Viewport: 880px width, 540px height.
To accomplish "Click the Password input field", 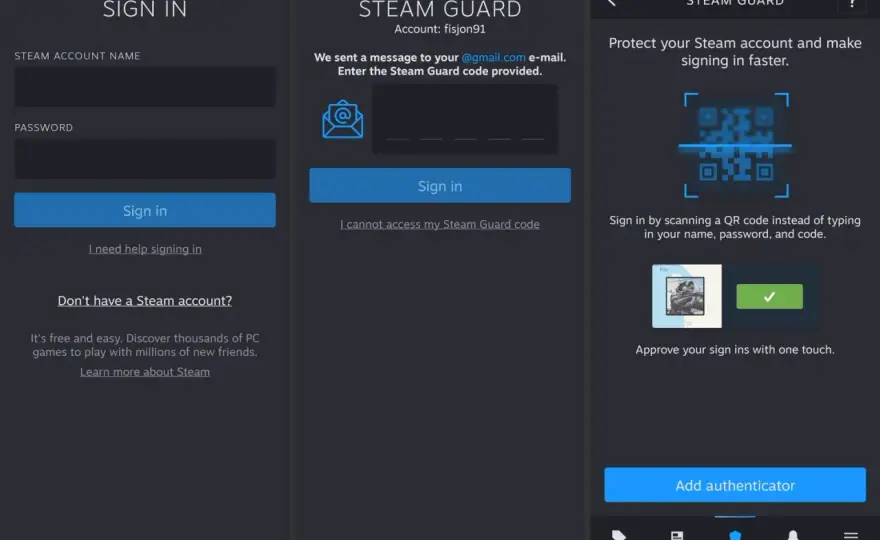I will click(x=145, y=159).
